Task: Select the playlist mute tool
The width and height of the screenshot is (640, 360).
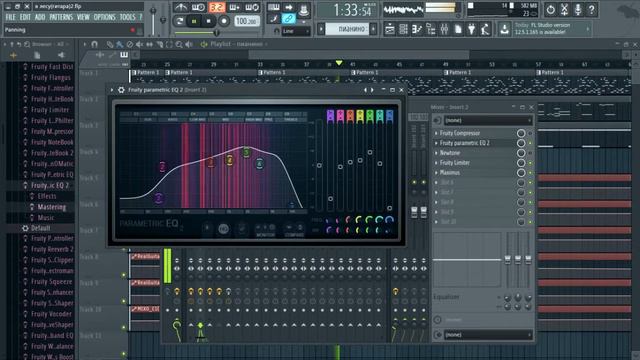Action: click(140, 44)
